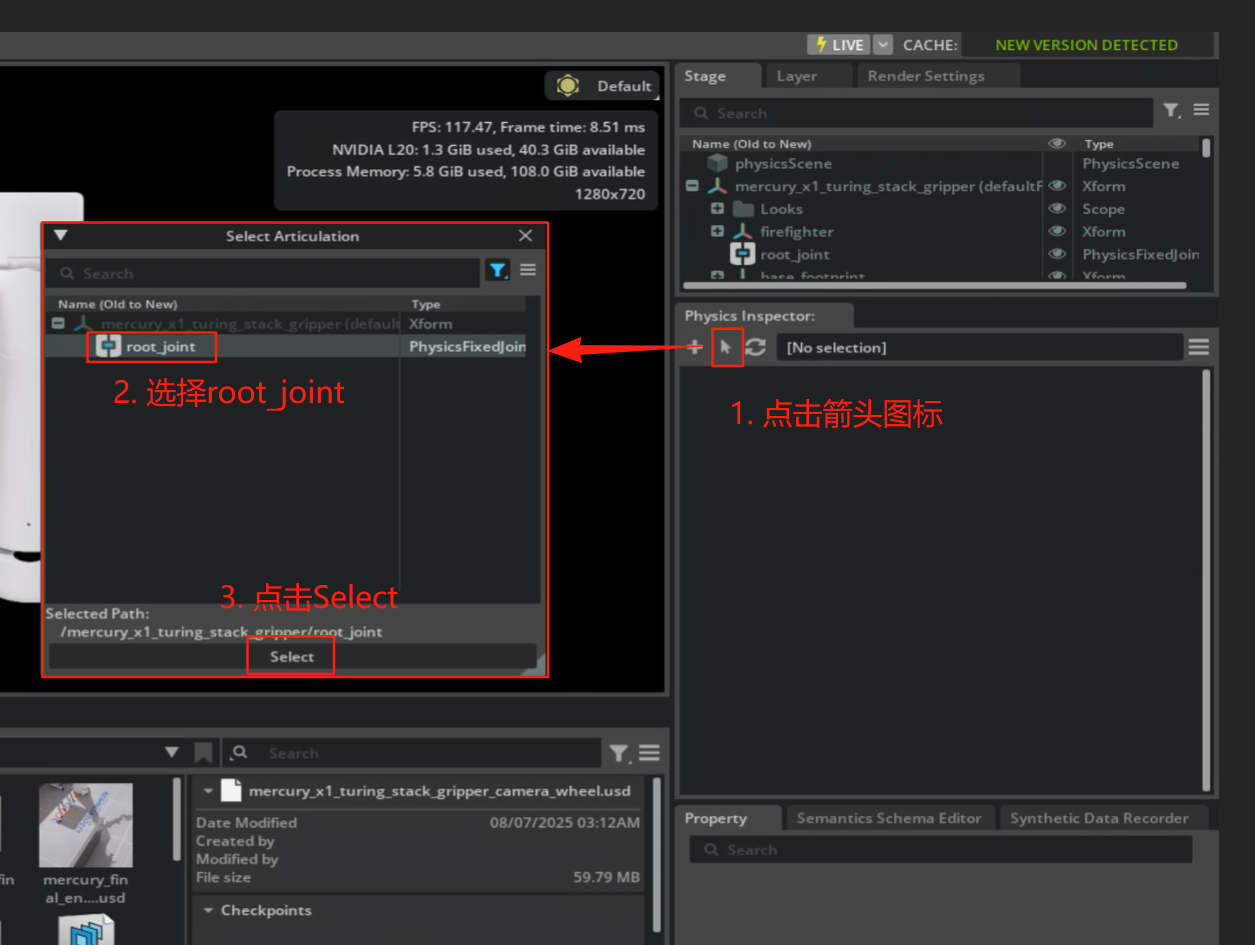The width and height of the screenshot is (1255, 945).
Task: Select the root_joint row text in Stage panel
Action: pos(794,255)
